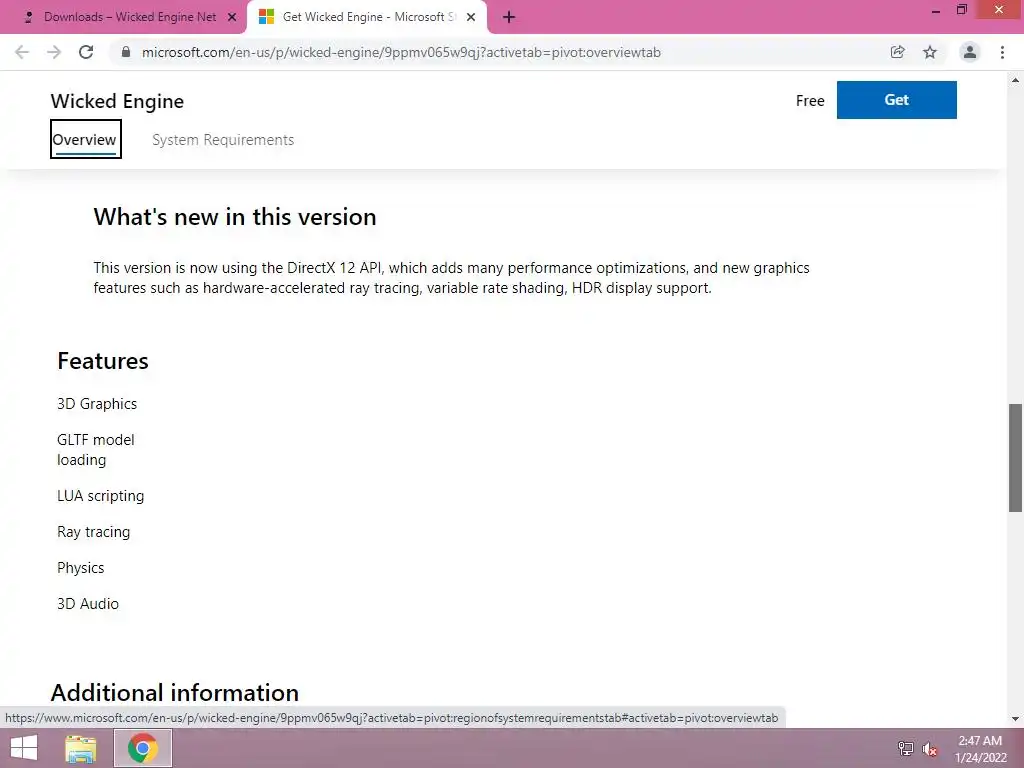Go back with the browser back arrow
This screenshot has height=768, width=1024.
(22, 52)
